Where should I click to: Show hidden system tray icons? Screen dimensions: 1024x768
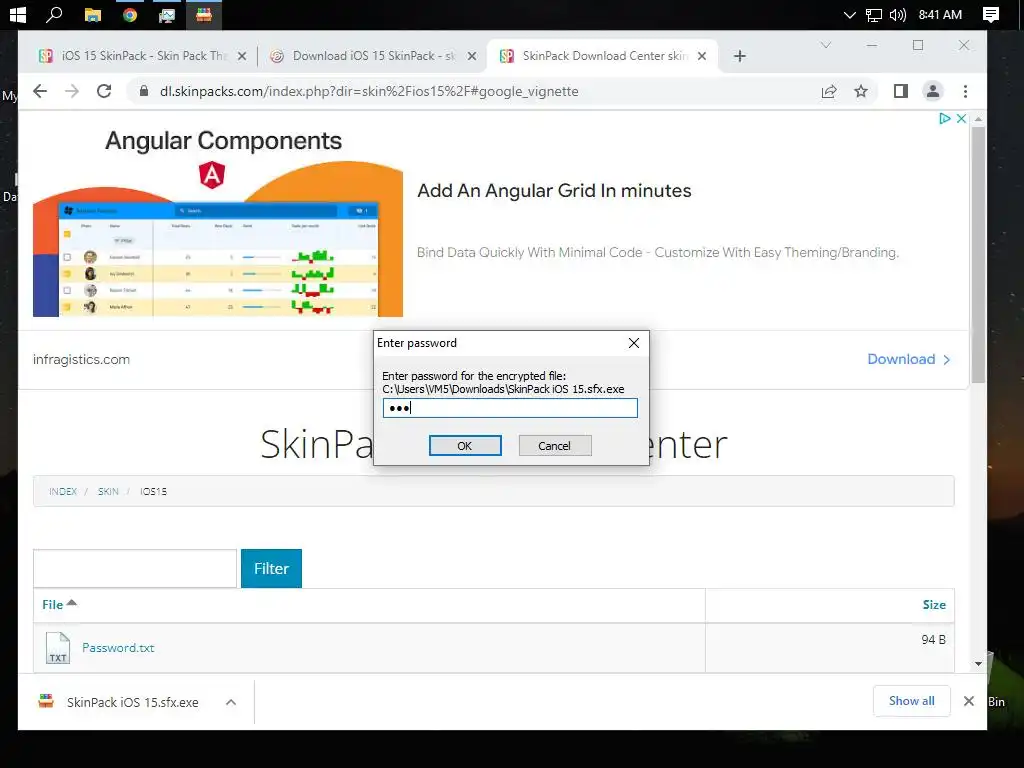(x=849, y=15)
